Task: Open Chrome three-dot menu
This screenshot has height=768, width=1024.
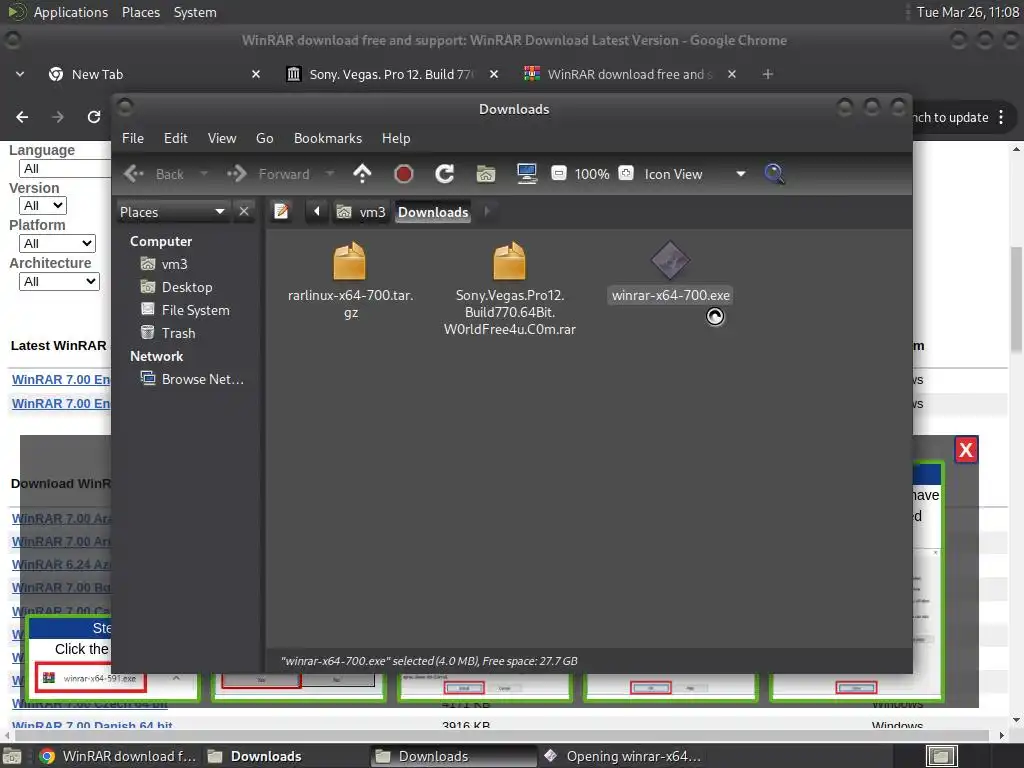Action: pyautogui.click(x=1001, y=117)
